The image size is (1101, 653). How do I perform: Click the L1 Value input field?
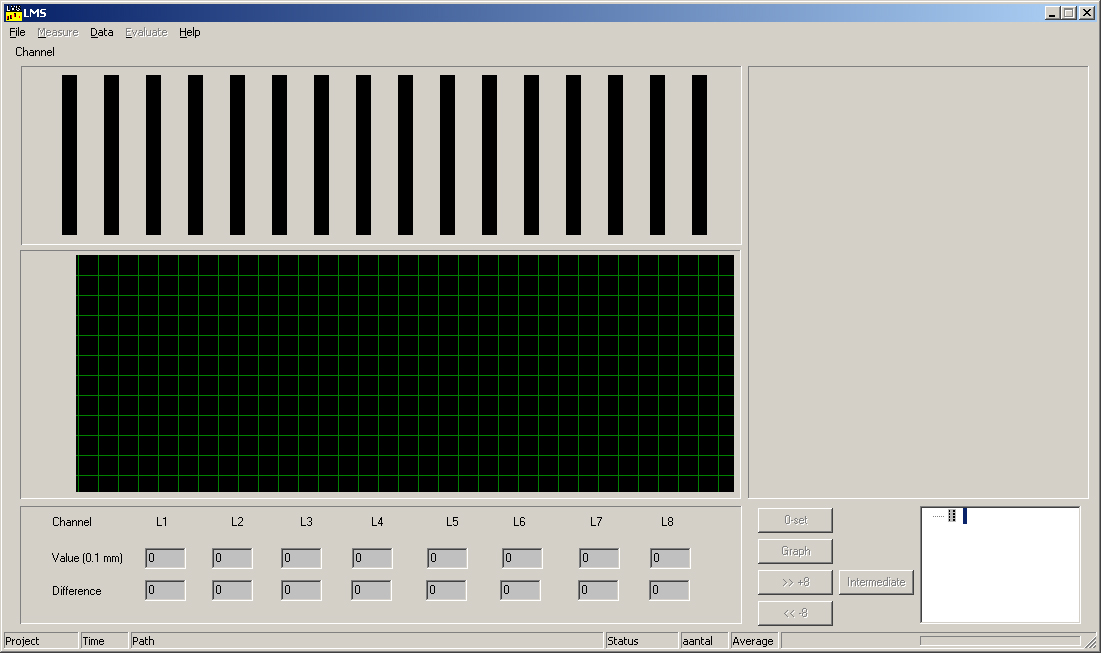[x=165, y=558]
